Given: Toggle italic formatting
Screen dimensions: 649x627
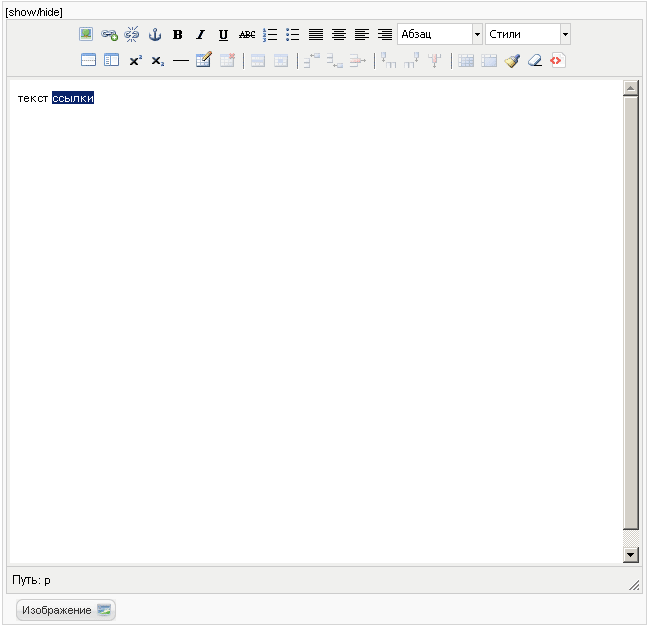Looking at the screenshot, I should 200,34.
